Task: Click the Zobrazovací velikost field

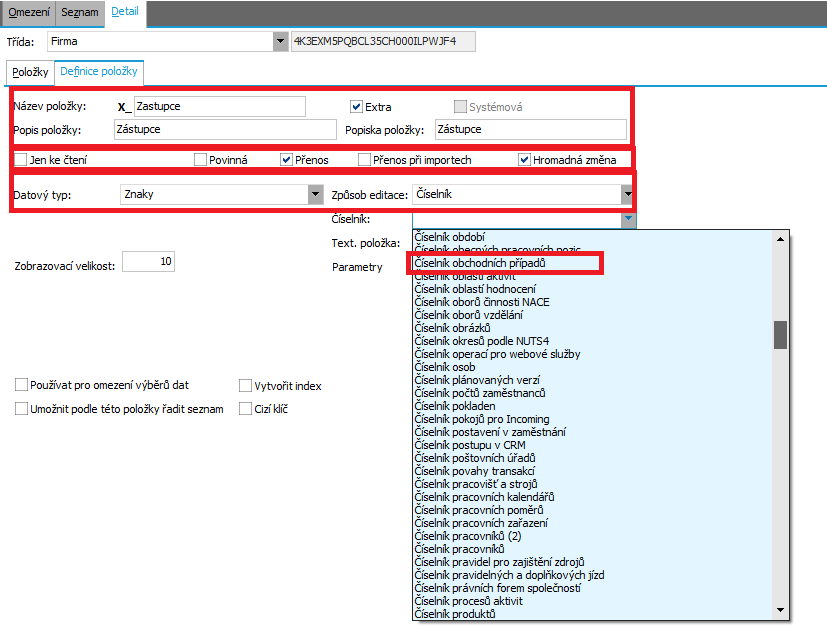Action: click(x=148, y=262)
